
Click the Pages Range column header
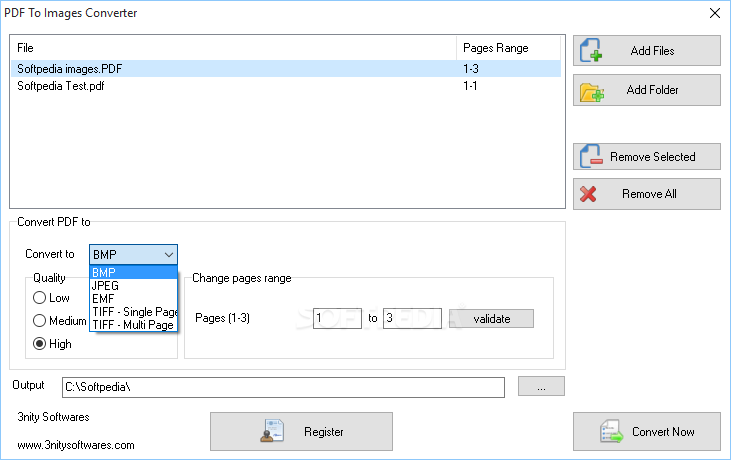[508, 48]
